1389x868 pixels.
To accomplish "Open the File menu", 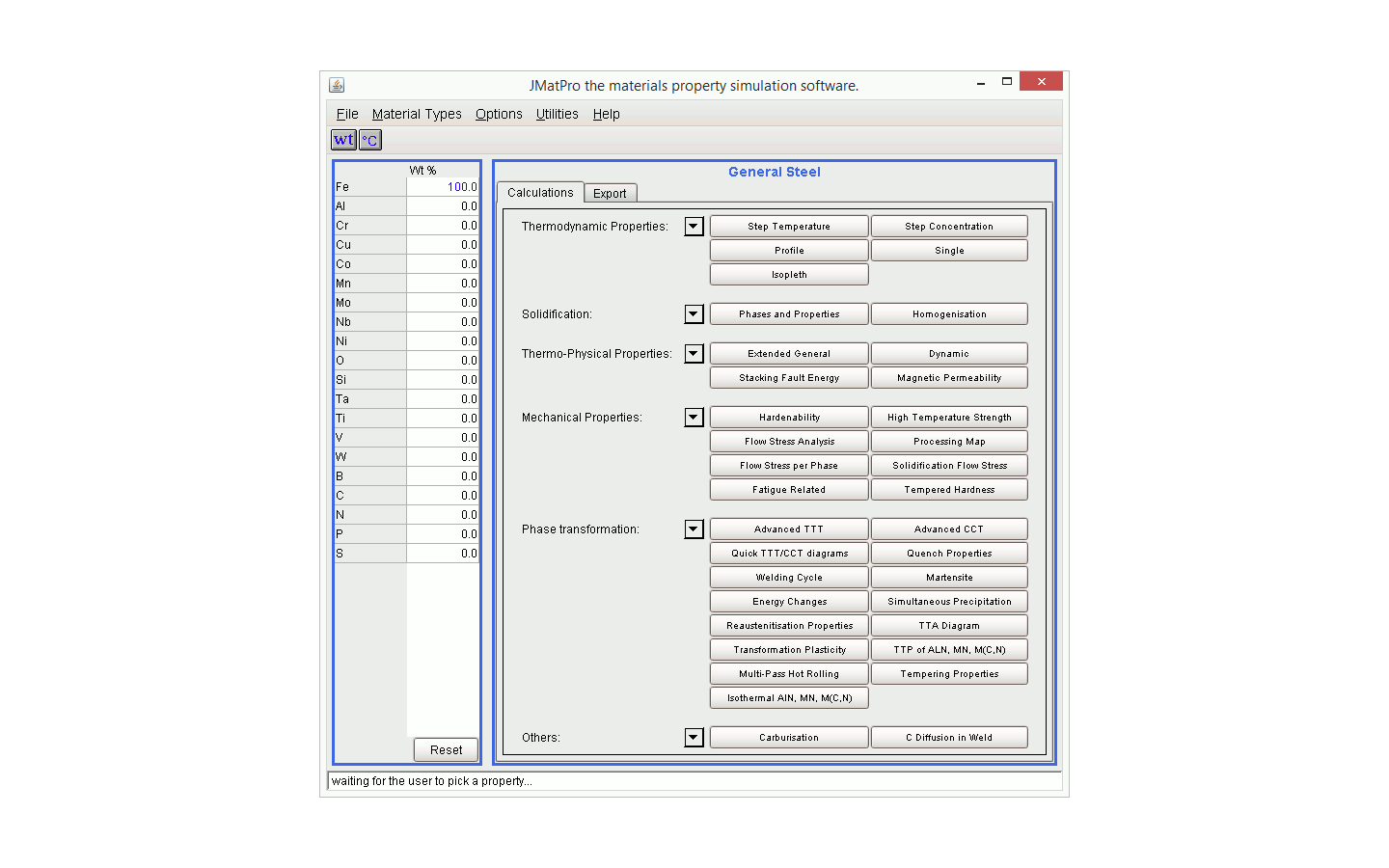I will [x=347, y=114].
